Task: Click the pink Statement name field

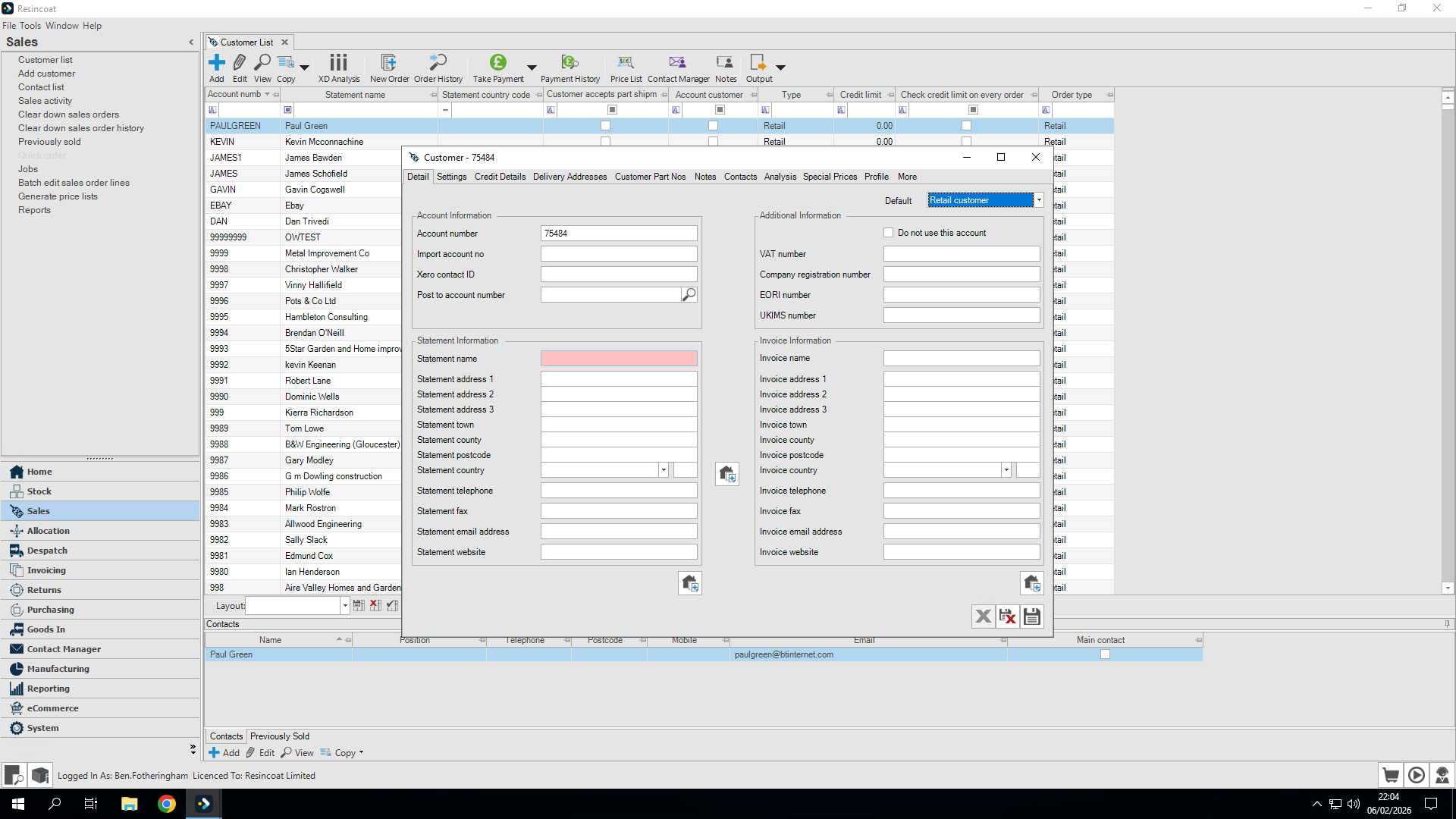Action: [618, 359]
